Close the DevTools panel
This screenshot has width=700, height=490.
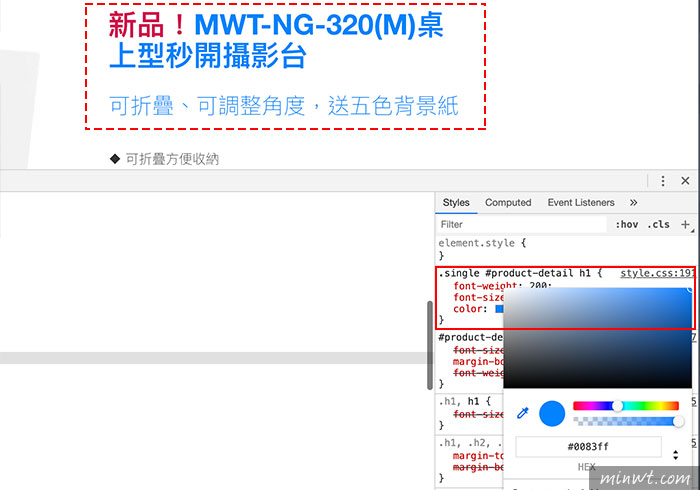(x=685, y=181)
